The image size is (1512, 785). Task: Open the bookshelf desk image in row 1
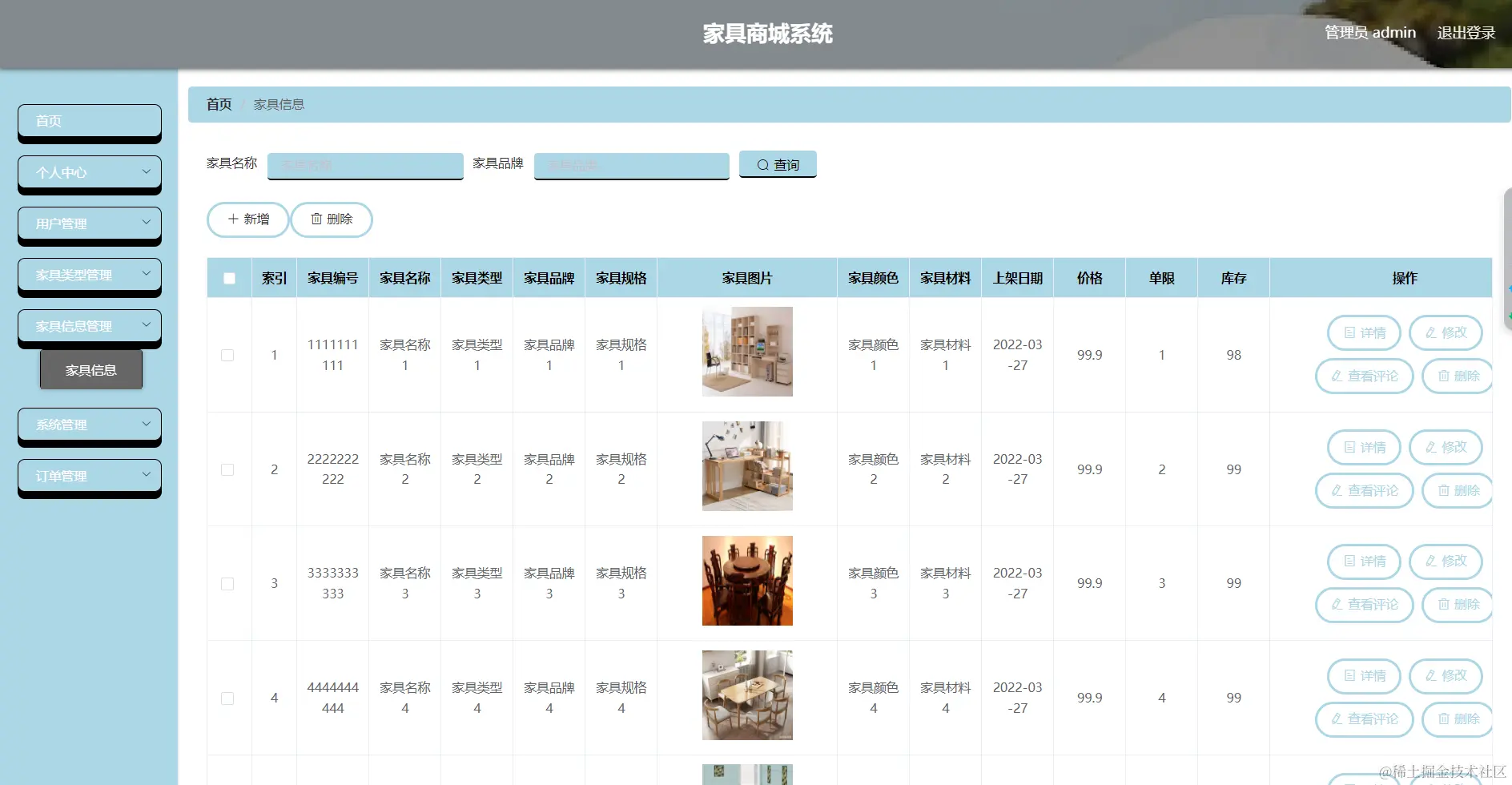point(747,352)
